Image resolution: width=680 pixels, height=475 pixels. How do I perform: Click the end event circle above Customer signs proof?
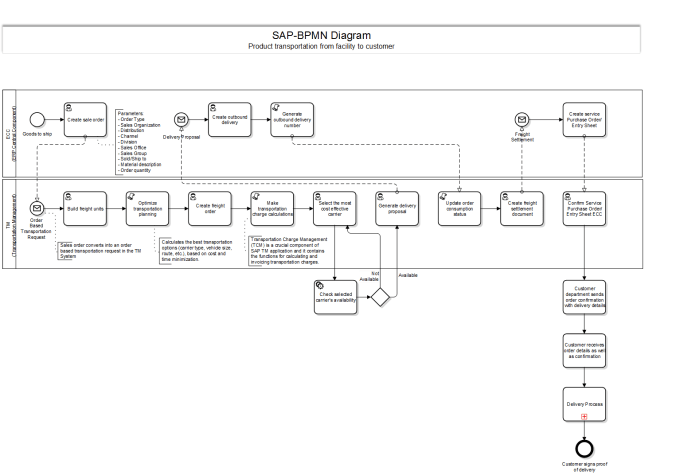(584, 449)
